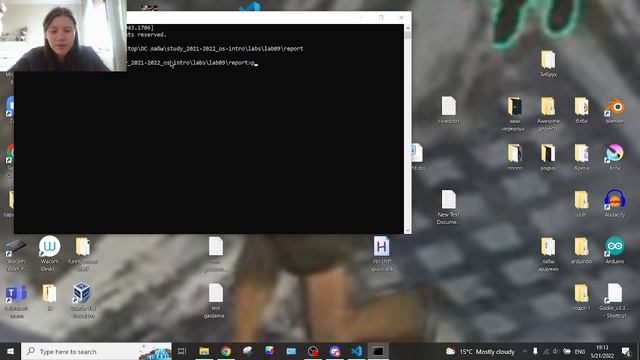Minimize the Command Prompt window
The width and height of the screenshot is (640, 360).
pos(361,18)
